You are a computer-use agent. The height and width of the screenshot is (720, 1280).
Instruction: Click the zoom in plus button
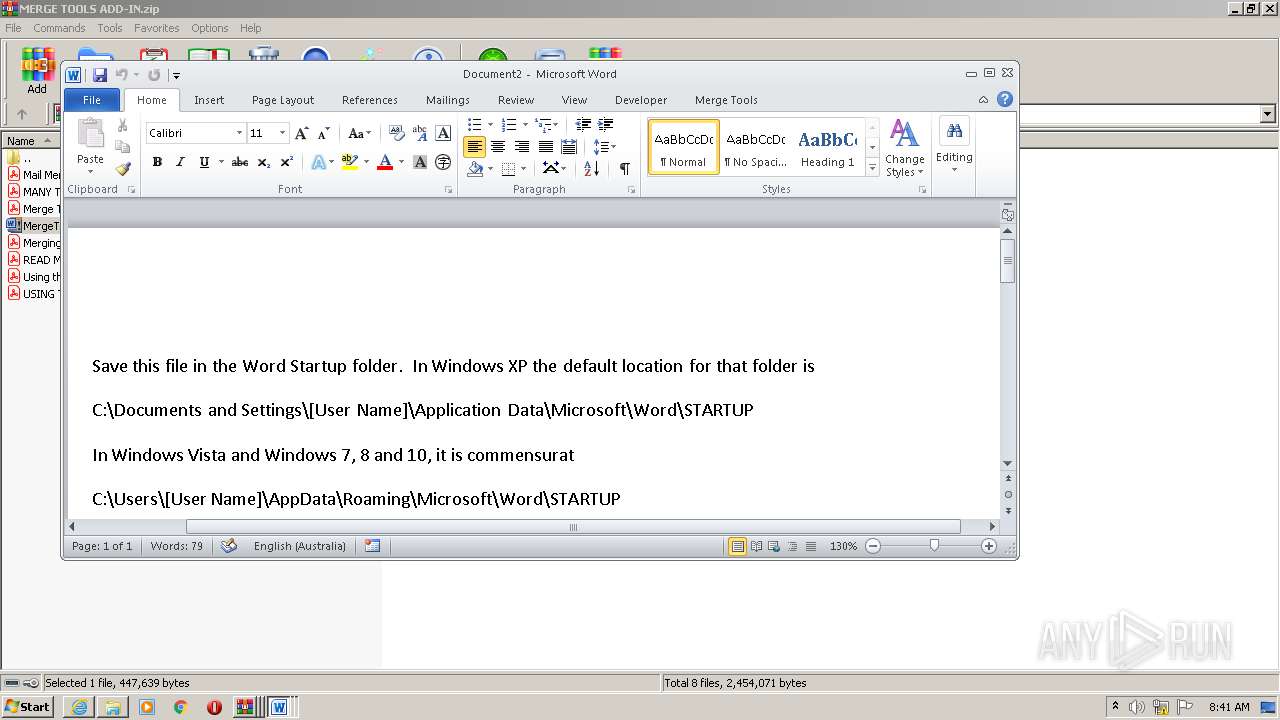click(x=989, y=546)
